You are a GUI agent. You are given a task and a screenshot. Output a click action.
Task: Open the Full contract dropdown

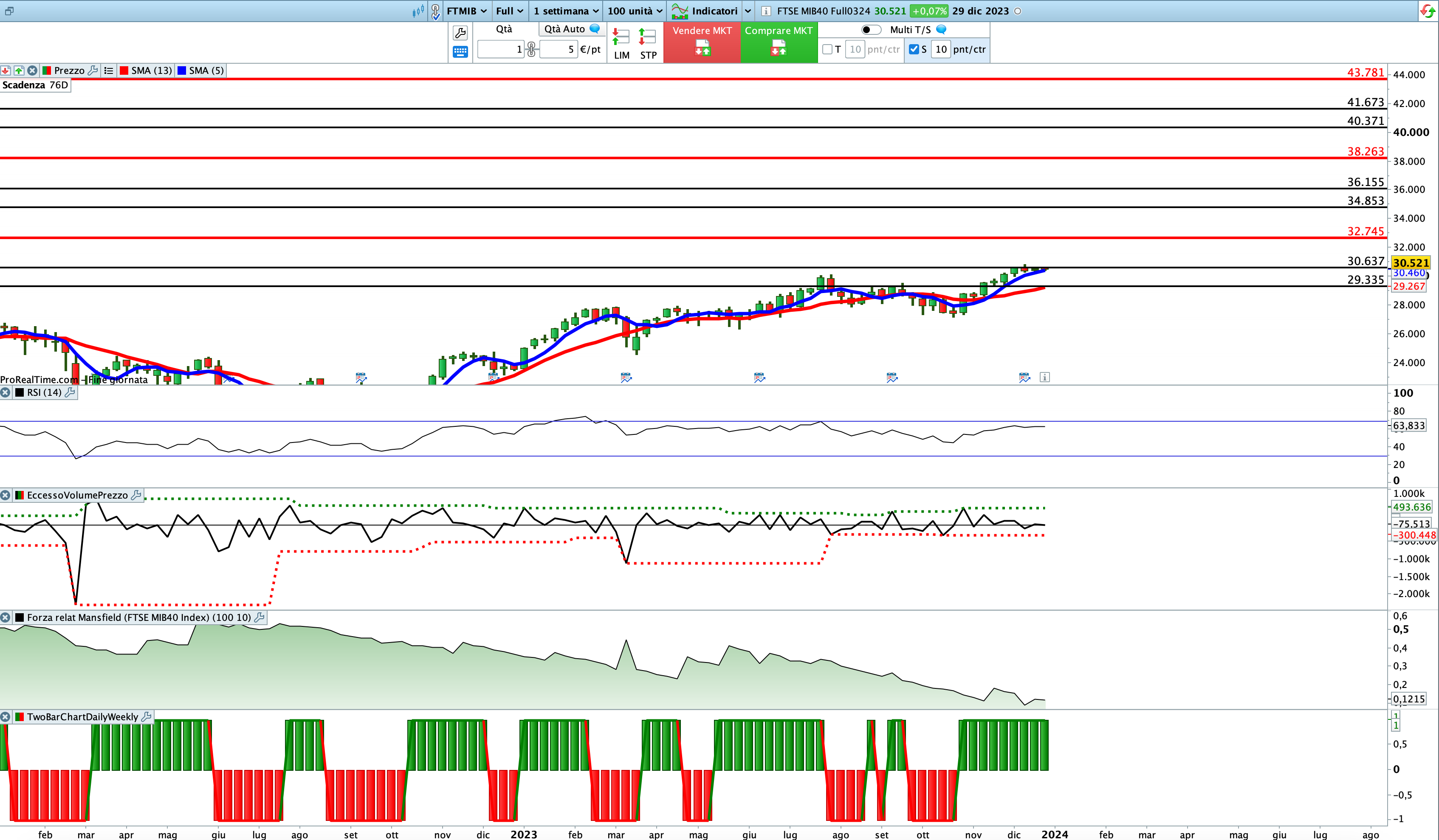[509, 11]
